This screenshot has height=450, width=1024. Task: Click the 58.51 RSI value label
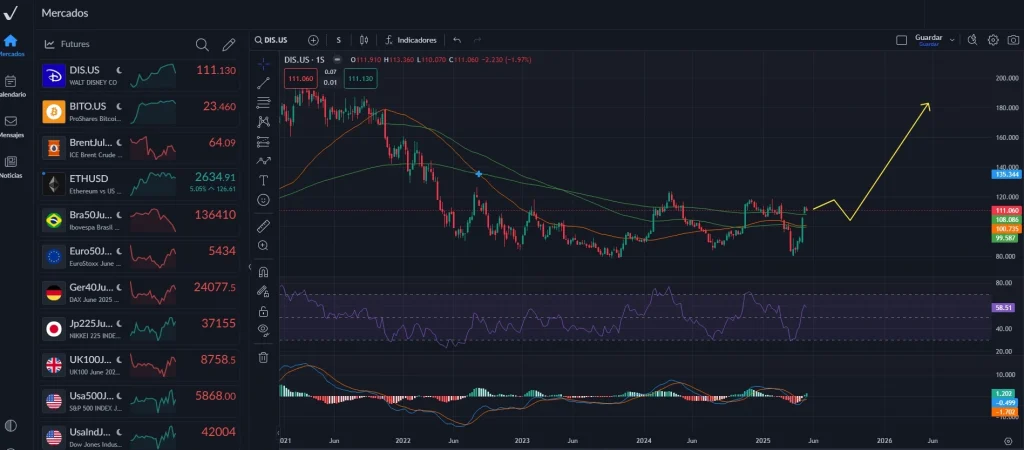pos(1002,307)
